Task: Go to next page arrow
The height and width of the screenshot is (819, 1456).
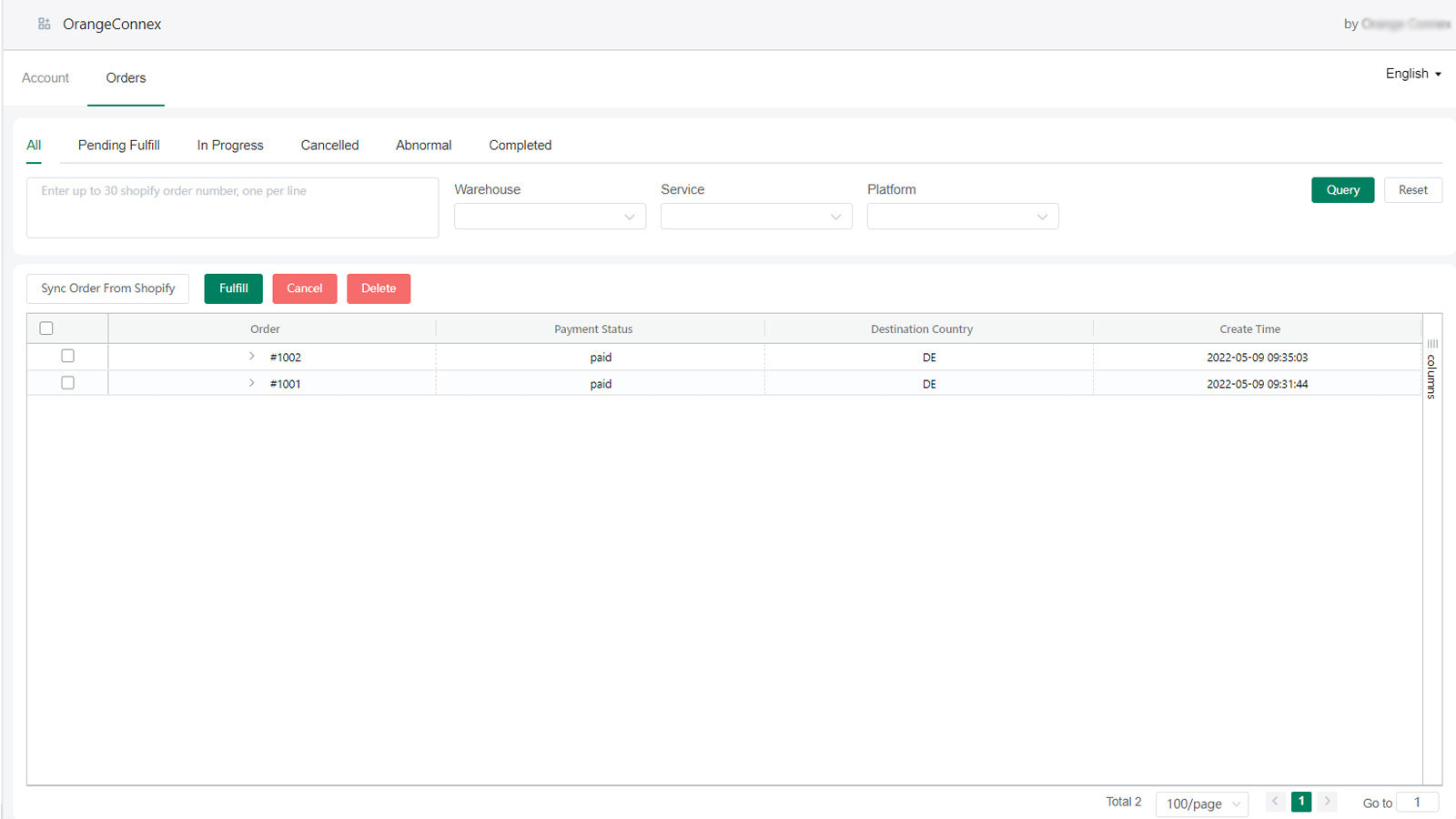Action: point(1328,802)
